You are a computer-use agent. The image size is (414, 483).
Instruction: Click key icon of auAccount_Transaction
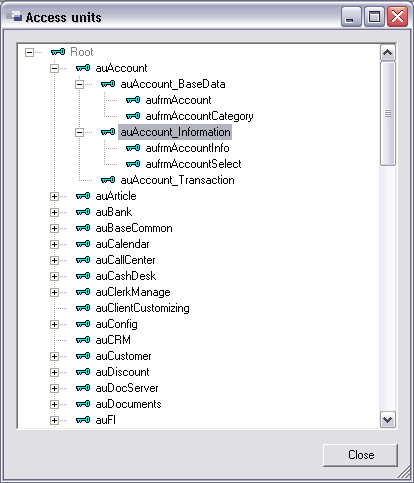[108, 180]
